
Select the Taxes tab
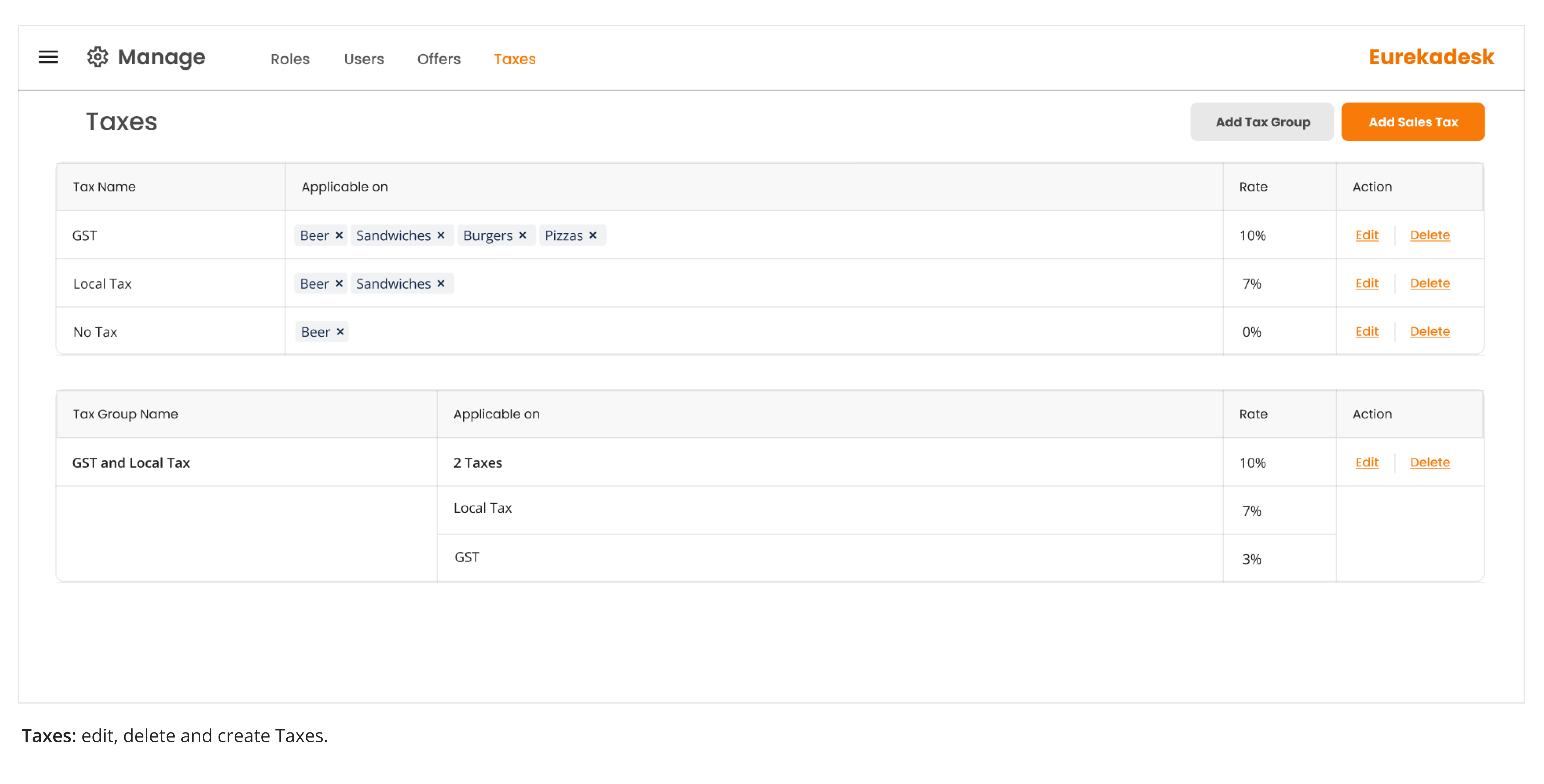[x=515, y=59]
